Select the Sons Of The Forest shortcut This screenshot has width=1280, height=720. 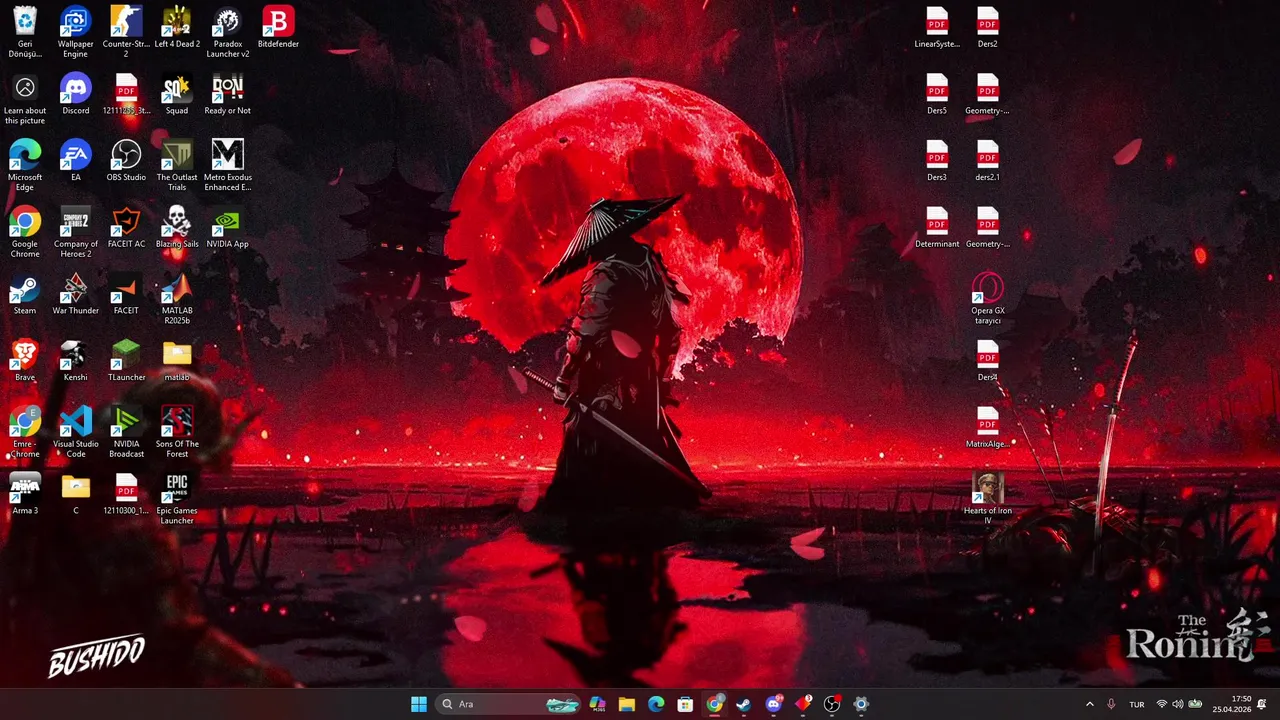pyautogui.click(x=177, y=433)
